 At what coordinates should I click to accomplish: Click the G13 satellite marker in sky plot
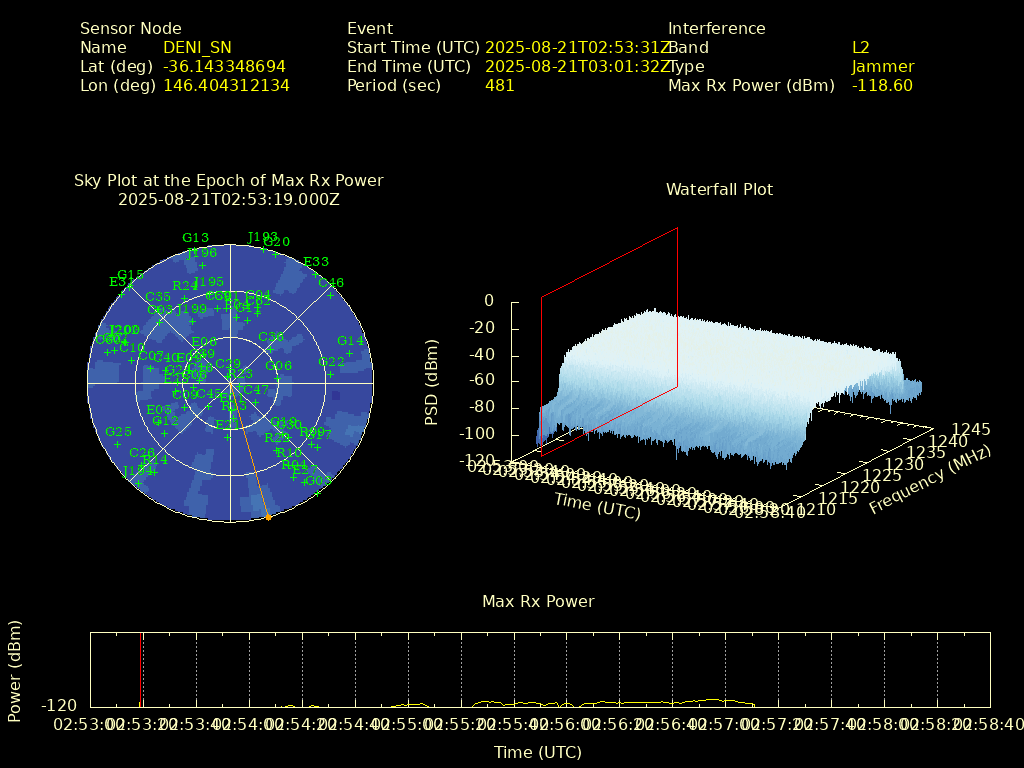(x=195, y=238)
